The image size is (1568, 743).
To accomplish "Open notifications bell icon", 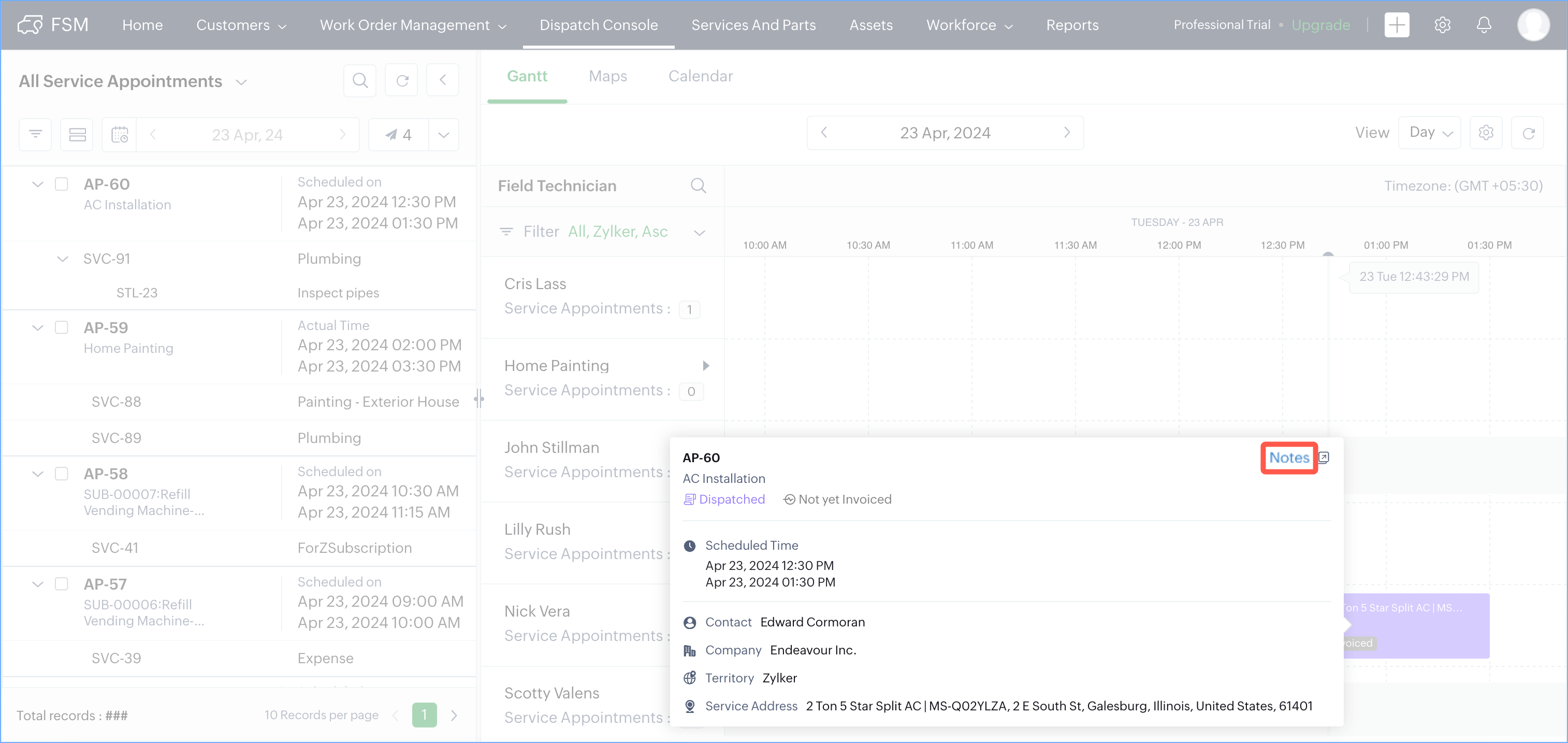I will click(x=1484, y=25).
